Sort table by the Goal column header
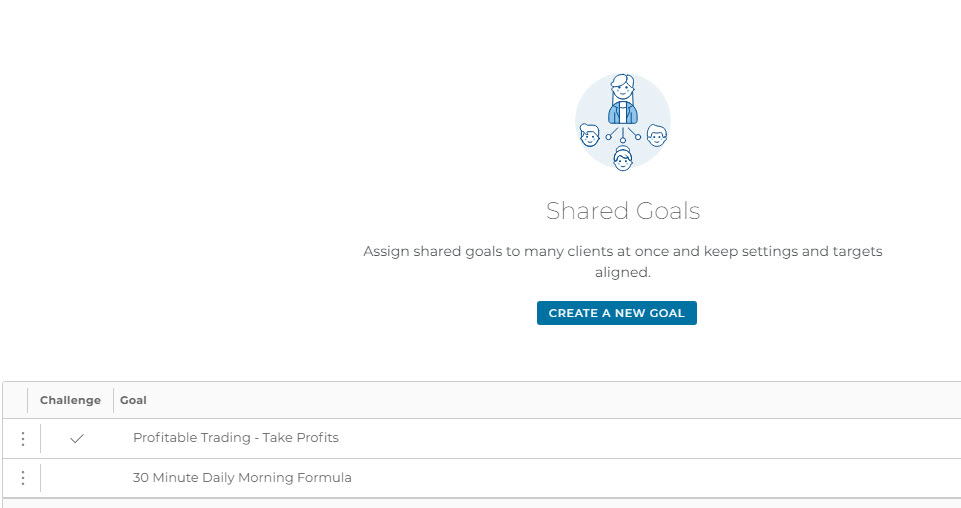This screenshot has height=508, width=961. coord(133,400)
